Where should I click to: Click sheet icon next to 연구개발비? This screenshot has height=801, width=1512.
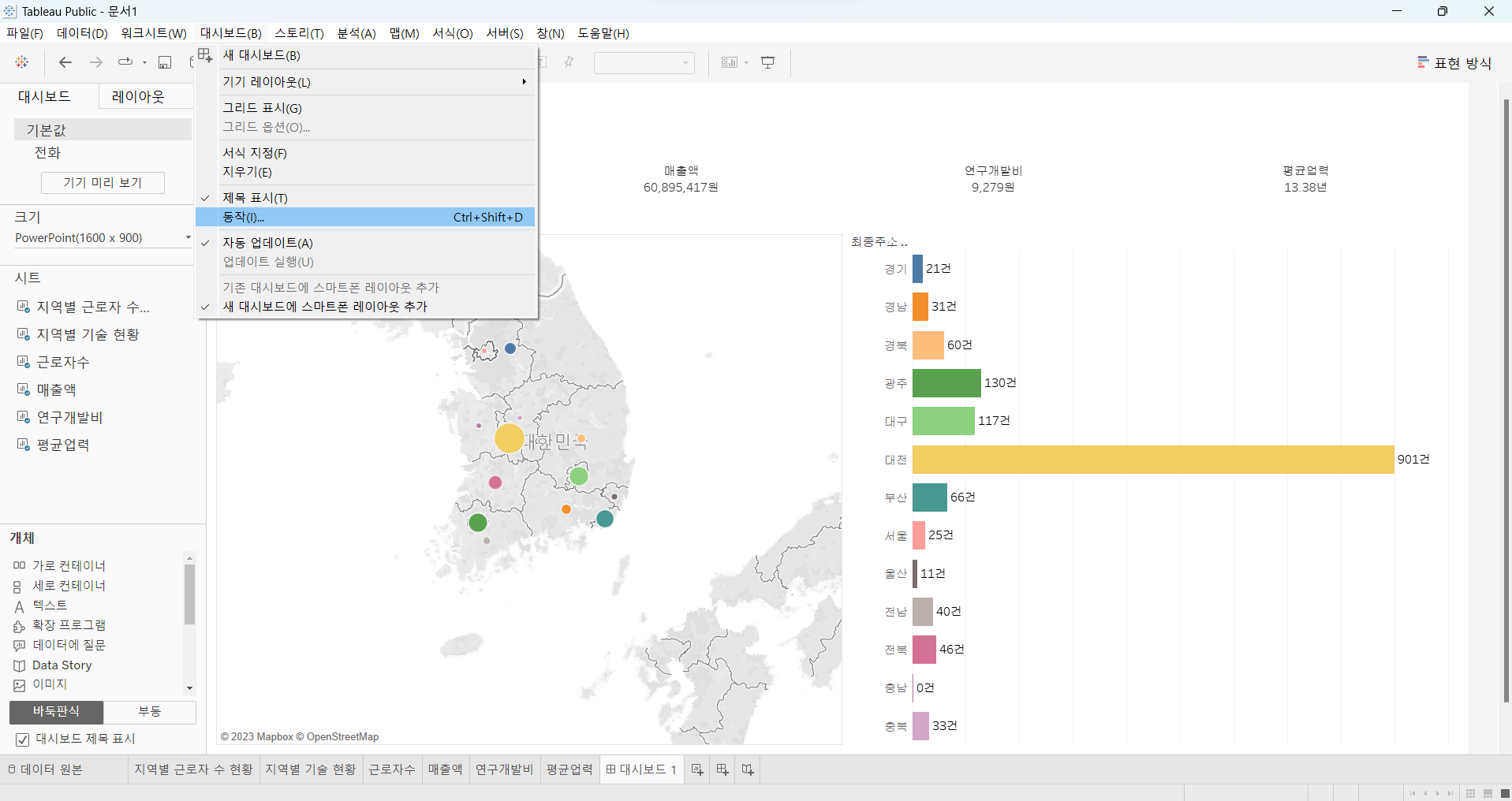(24, 417)
